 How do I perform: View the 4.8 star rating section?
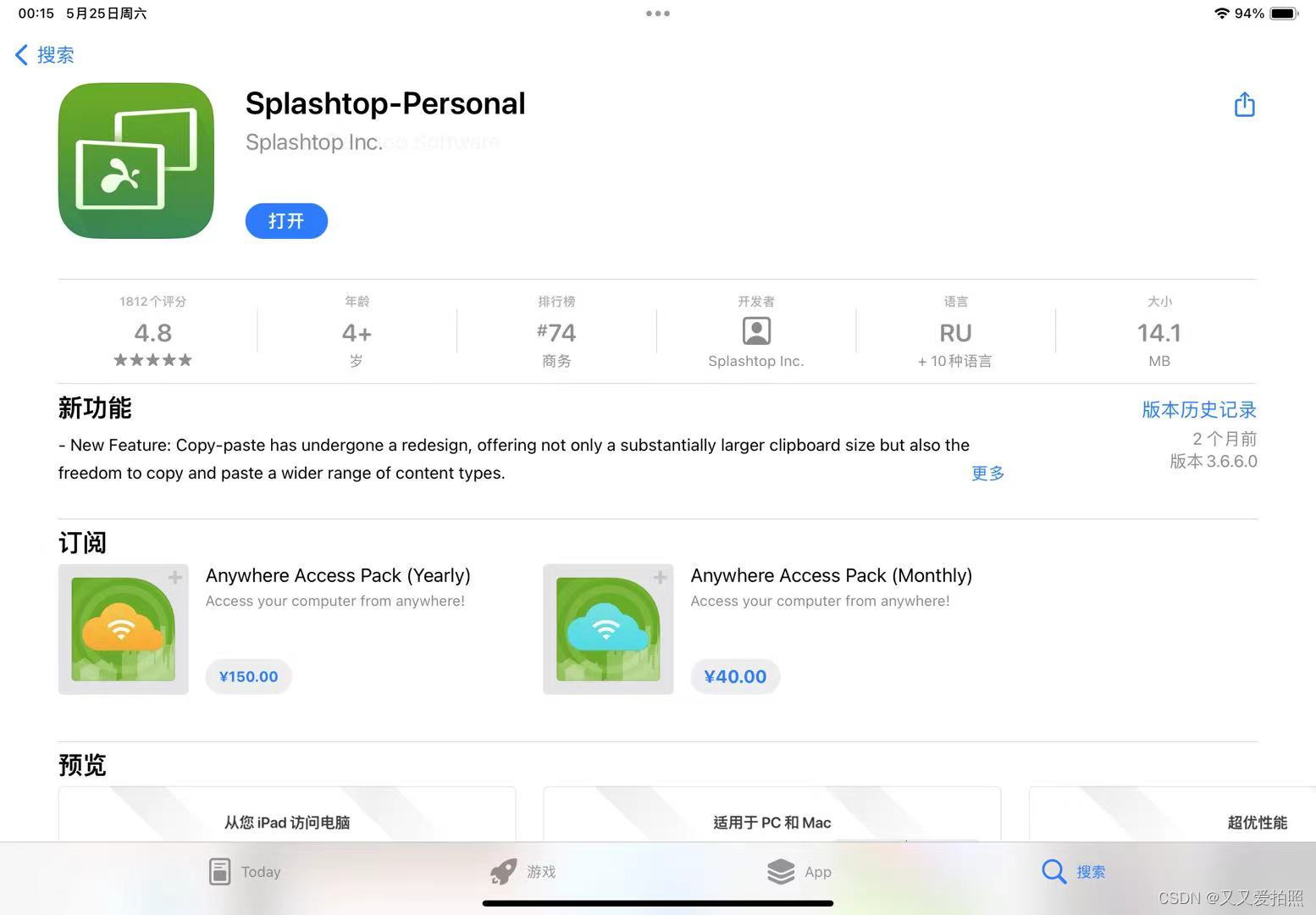point(153,331)
